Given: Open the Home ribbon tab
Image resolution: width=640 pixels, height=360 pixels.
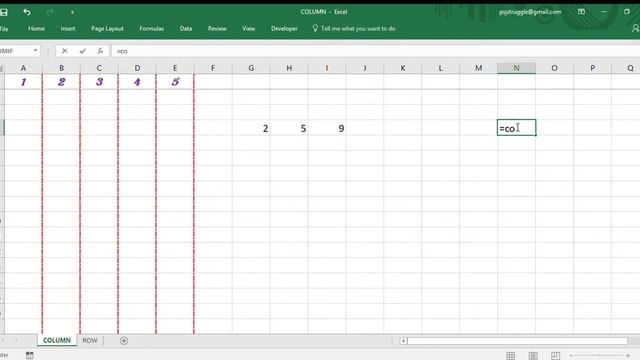Looking at the screenshot, I should [x=36, y=29].
